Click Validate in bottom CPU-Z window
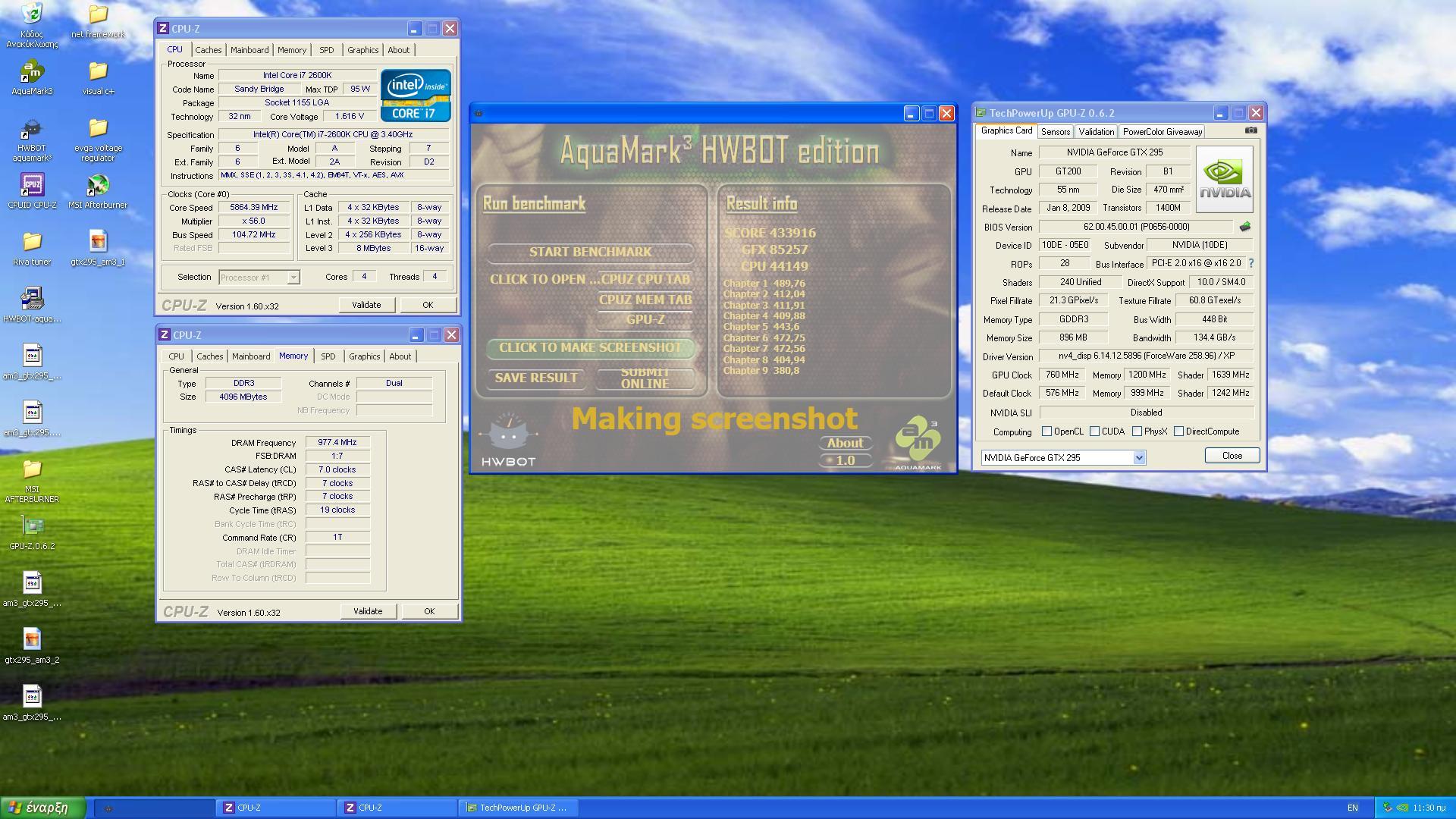 click(368, 611)
